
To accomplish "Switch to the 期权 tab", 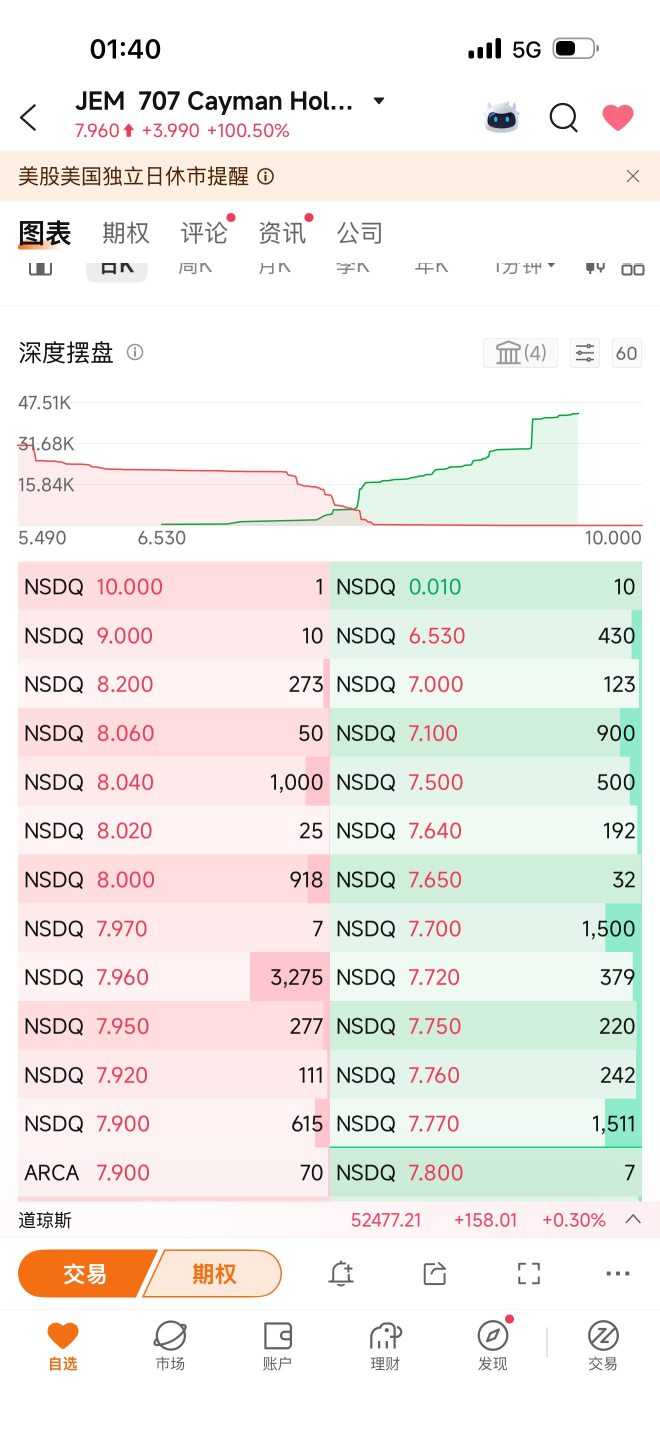I will point(126,233).
